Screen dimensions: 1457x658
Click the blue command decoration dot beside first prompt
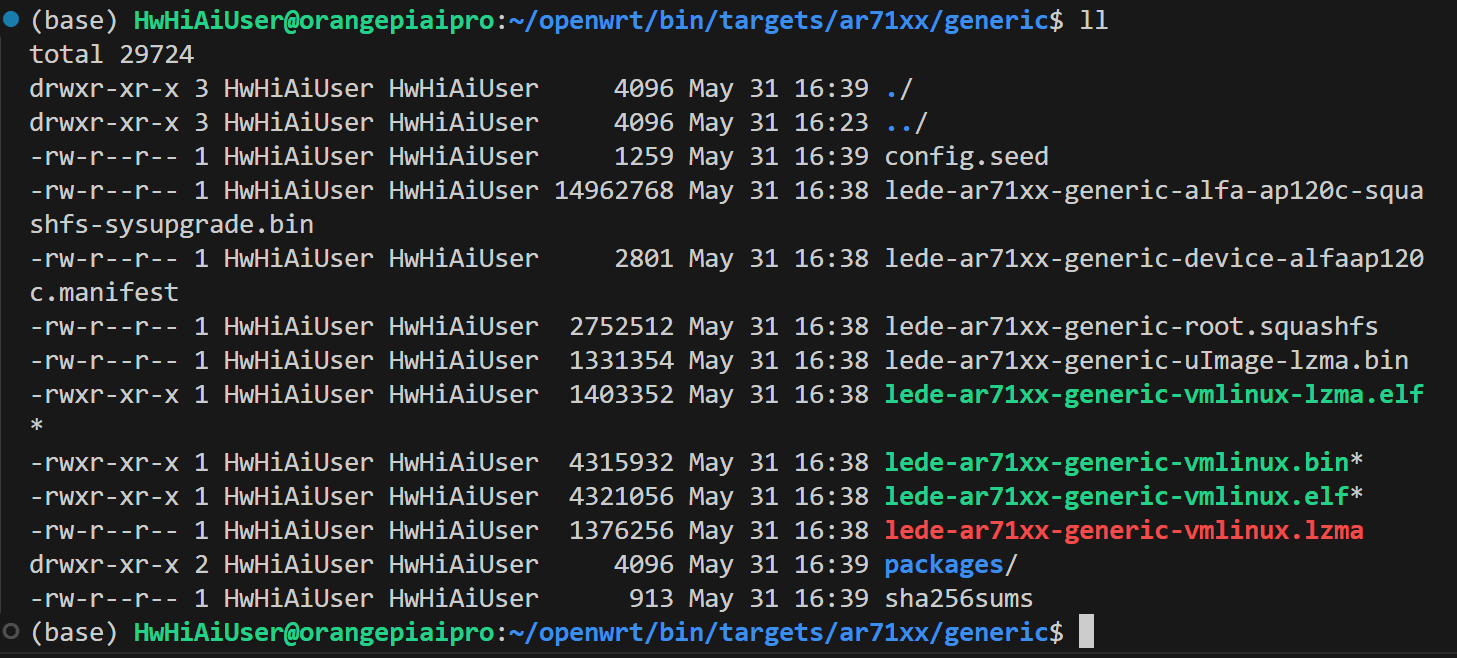pos(11,20)
